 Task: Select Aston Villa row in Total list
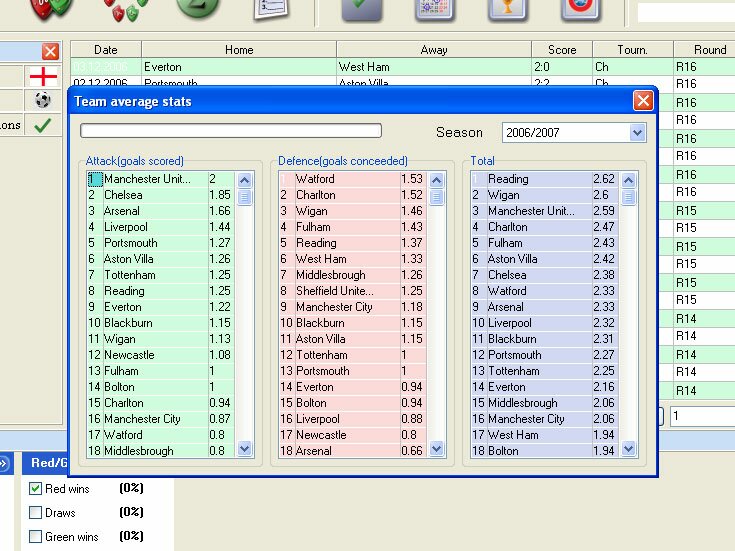click(x=545, y=259)
